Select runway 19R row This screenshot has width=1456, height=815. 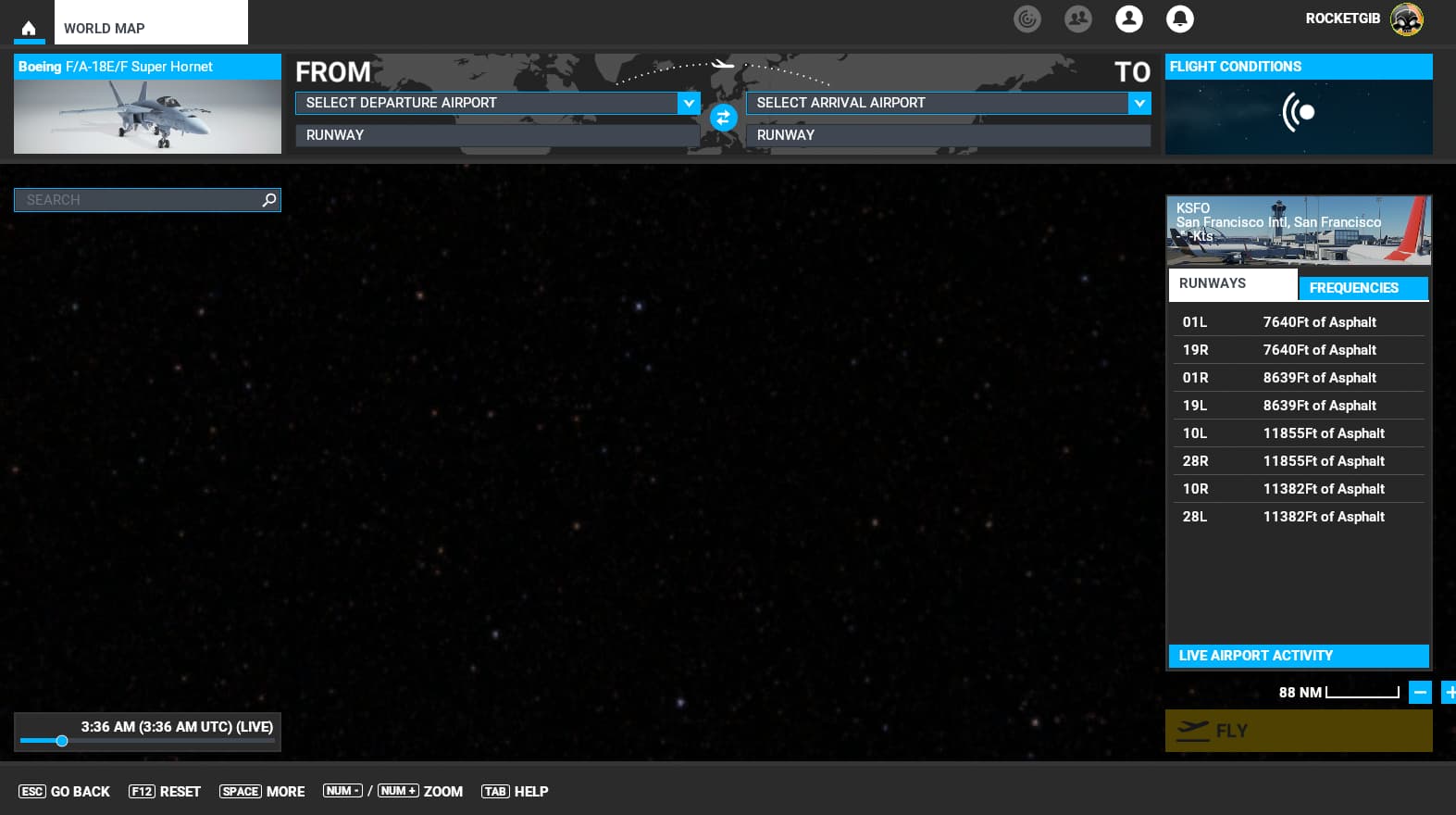tap(1299, 350)
